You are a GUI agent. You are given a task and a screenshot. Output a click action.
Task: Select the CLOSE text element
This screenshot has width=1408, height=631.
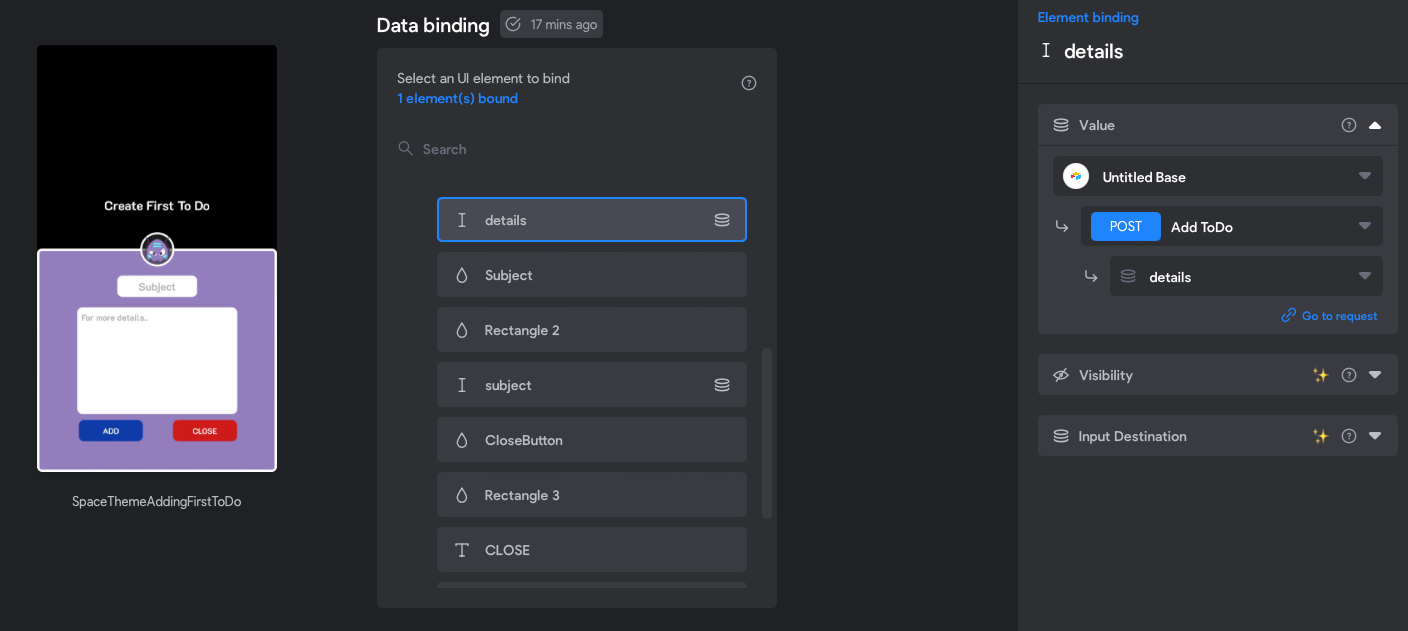click(592, 550)
